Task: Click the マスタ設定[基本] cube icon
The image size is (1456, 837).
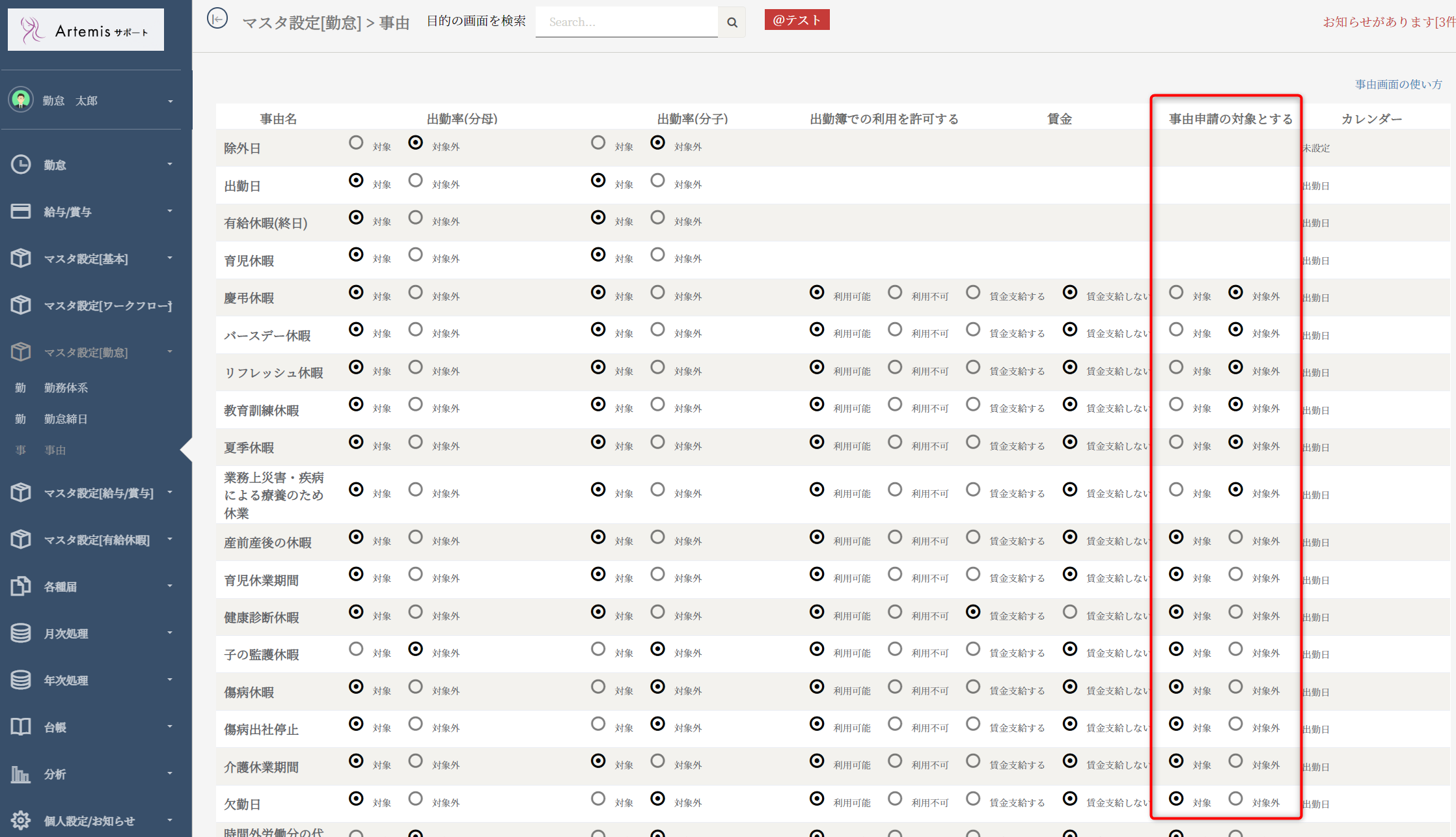Action: click(21, 258)
